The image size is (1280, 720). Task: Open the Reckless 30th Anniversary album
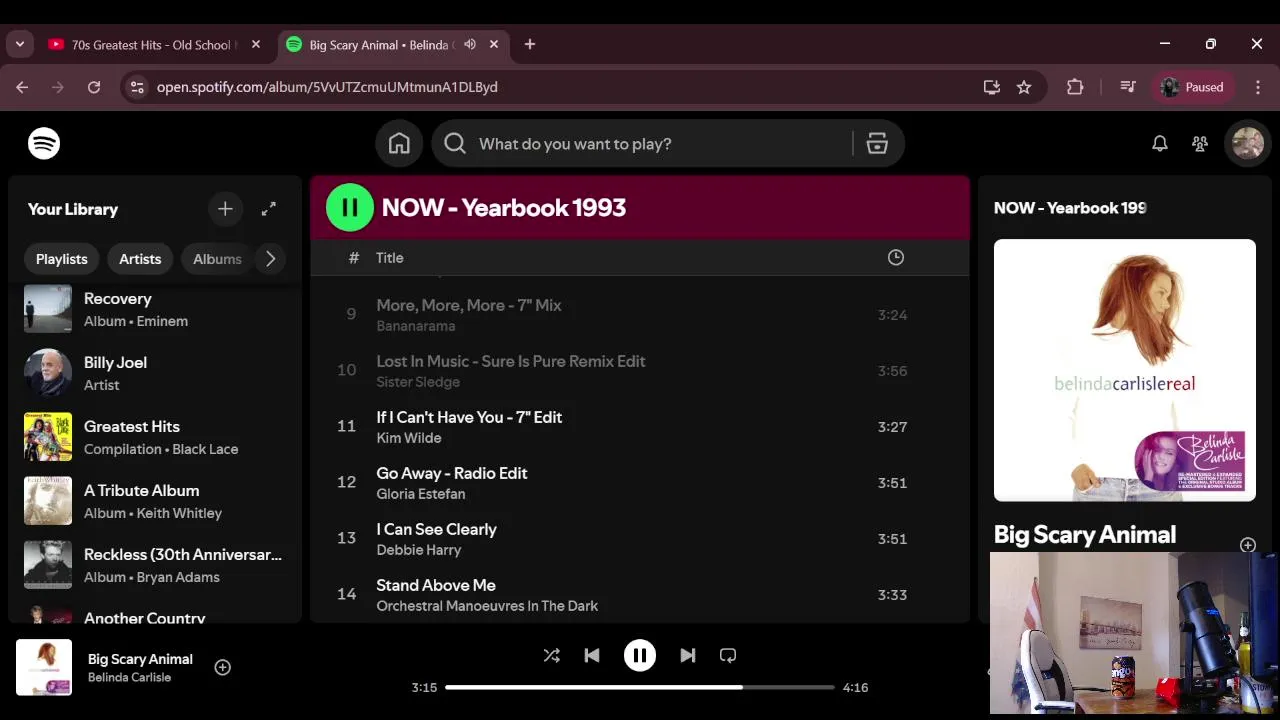pos(156,565)
